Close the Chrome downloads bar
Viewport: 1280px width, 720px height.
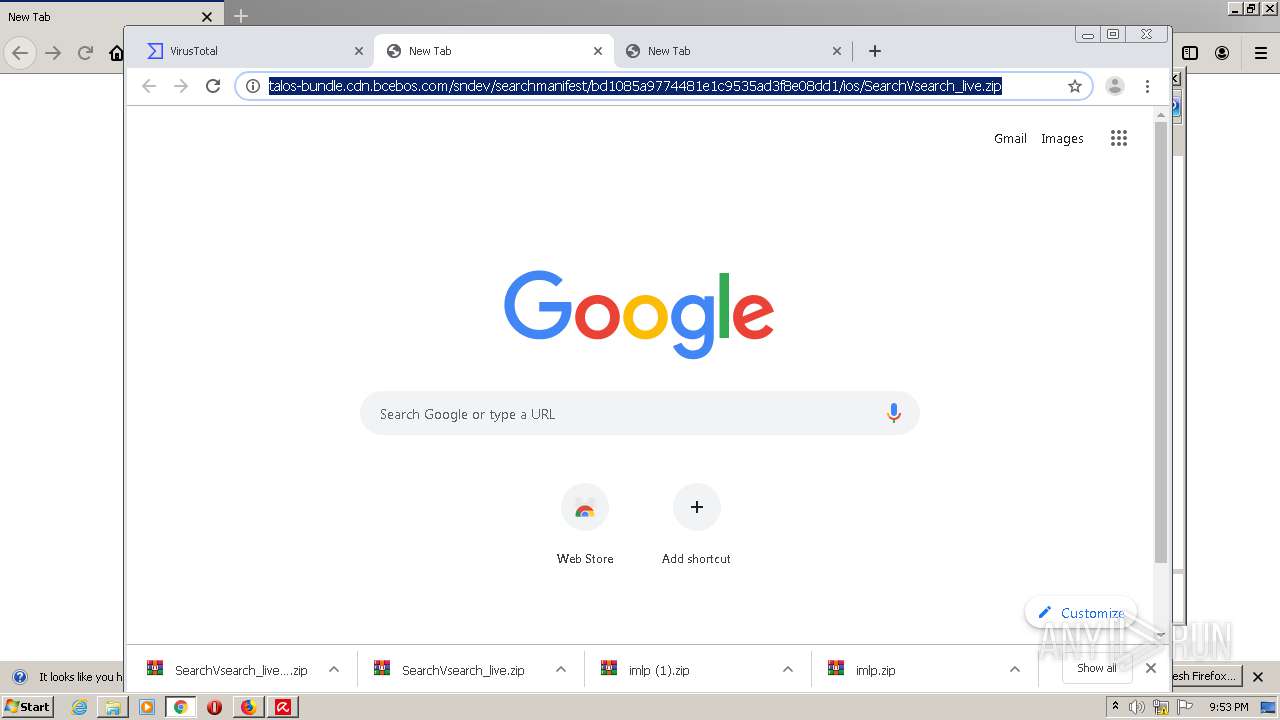point(1151,668)
